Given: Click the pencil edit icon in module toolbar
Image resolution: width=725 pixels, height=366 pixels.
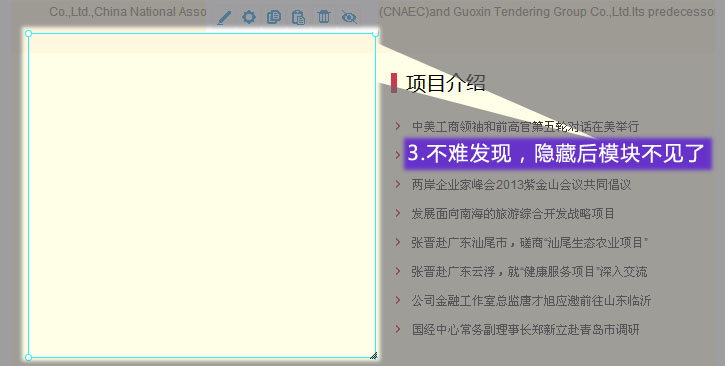Looking at the screenshot, I should [x=224, y=18].
